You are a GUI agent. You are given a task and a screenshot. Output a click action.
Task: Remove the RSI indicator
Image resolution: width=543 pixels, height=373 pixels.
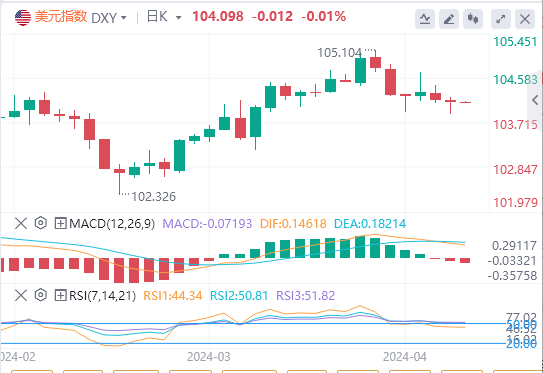point(21,295)
